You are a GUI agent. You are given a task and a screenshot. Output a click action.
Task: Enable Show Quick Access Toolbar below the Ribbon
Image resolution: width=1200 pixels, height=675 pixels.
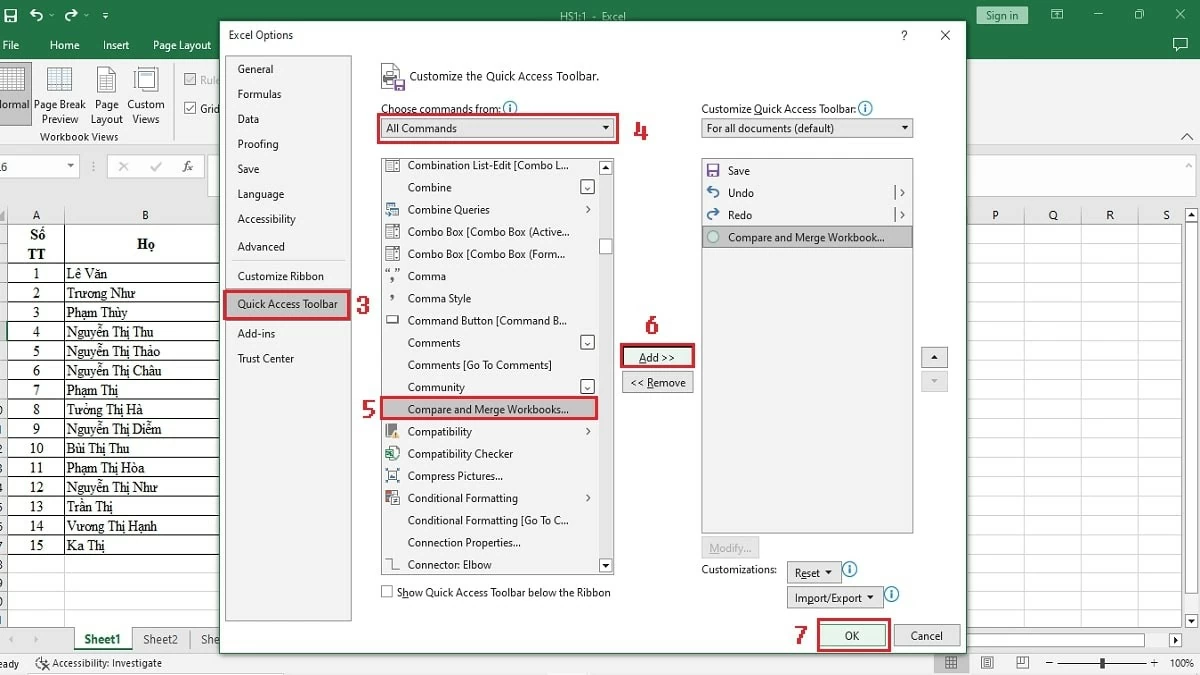(x=386, y=592)
